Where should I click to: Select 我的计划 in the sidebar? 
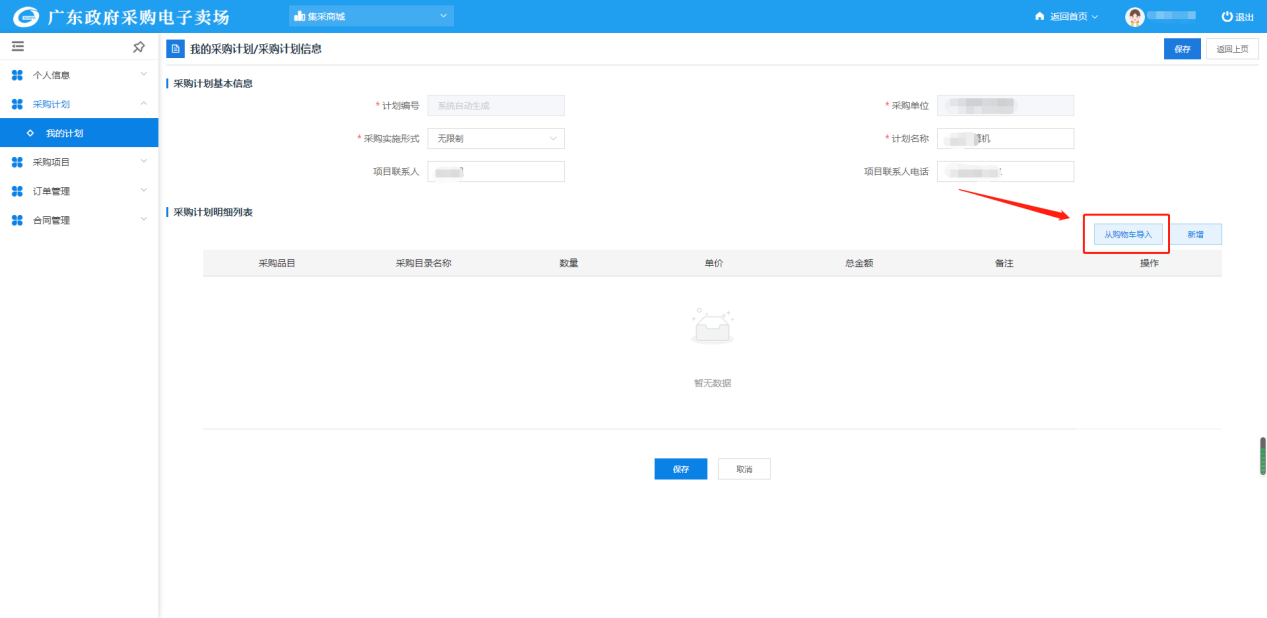(65, 133)
